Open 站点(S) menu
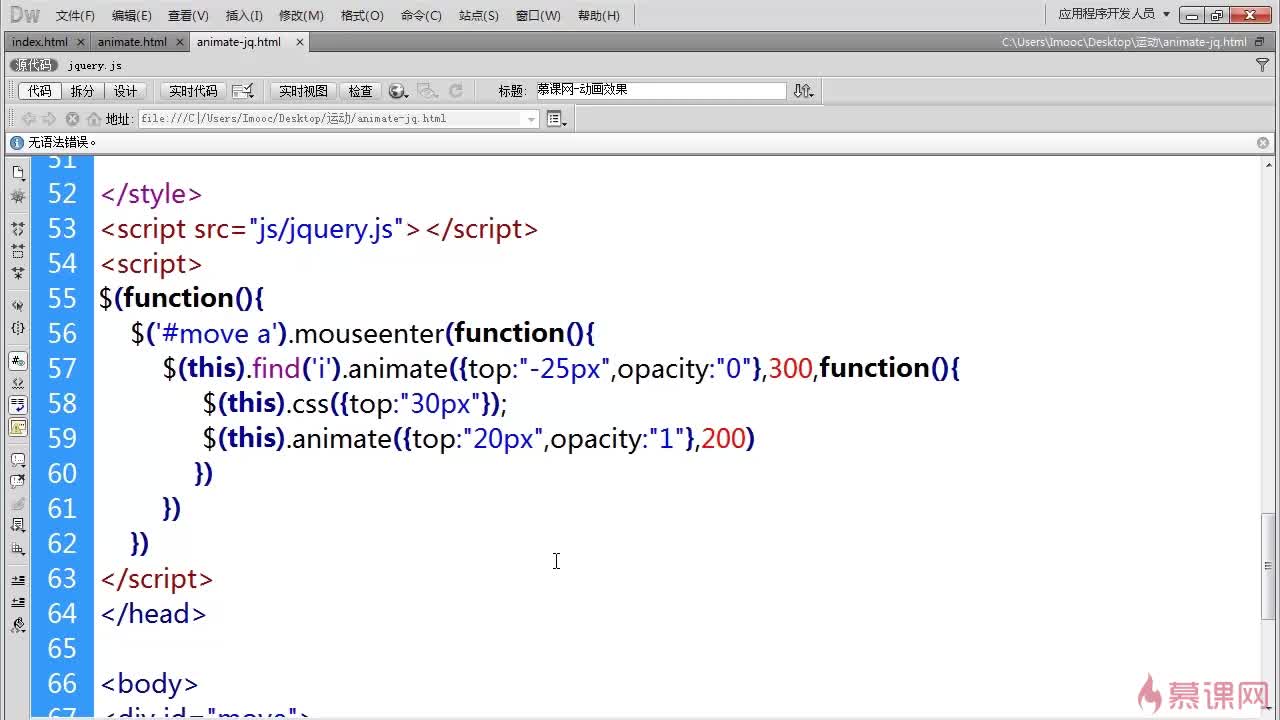The image size is (1280, 720). point(479,15)
